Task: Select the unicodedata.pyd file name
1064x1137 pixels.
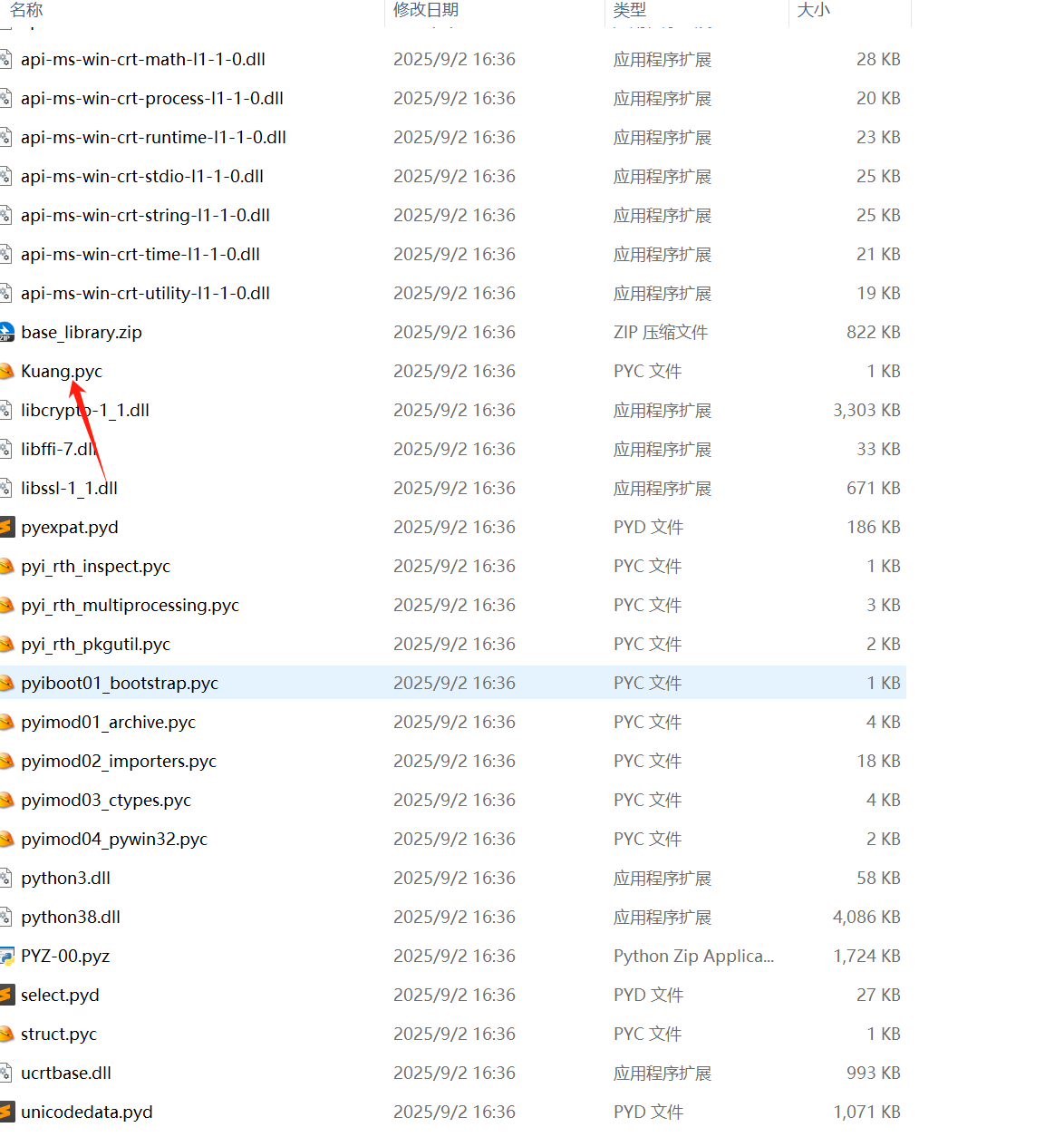Action: click(87, 1113)
